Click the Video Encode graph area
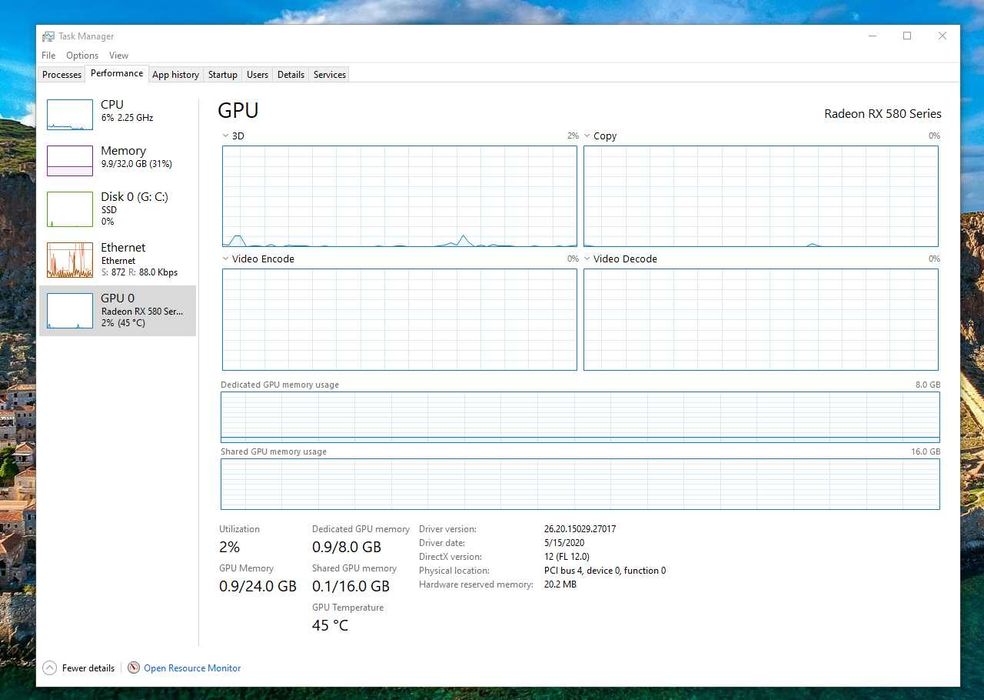This screenshot has width=984, height=700. coord(399,320)
